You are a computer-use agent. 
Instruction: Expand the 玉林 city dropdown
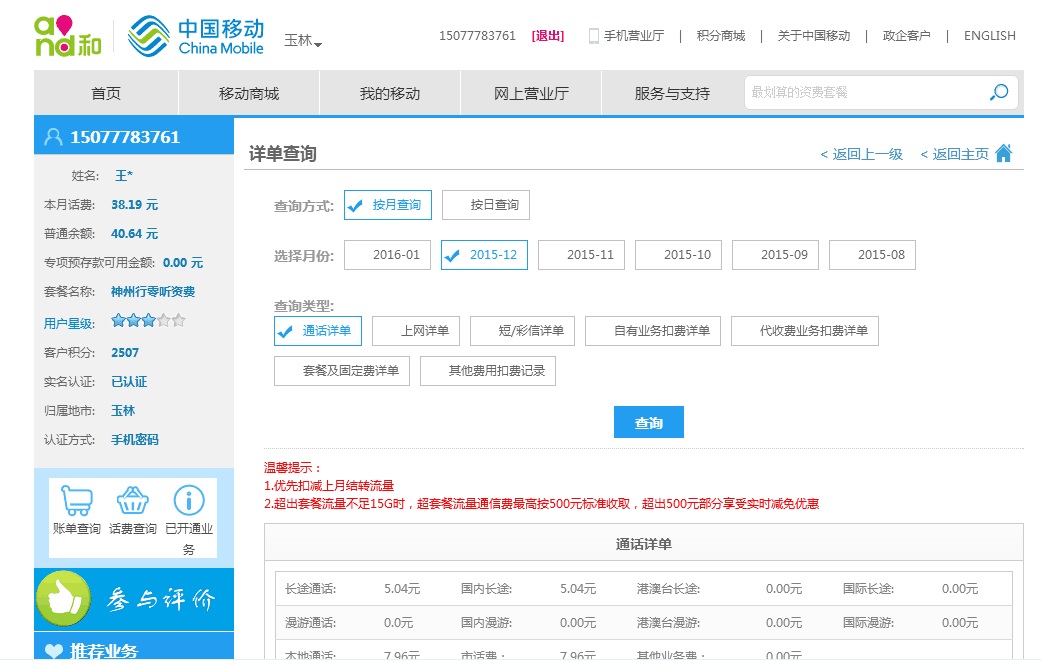[x=303, y=41]
